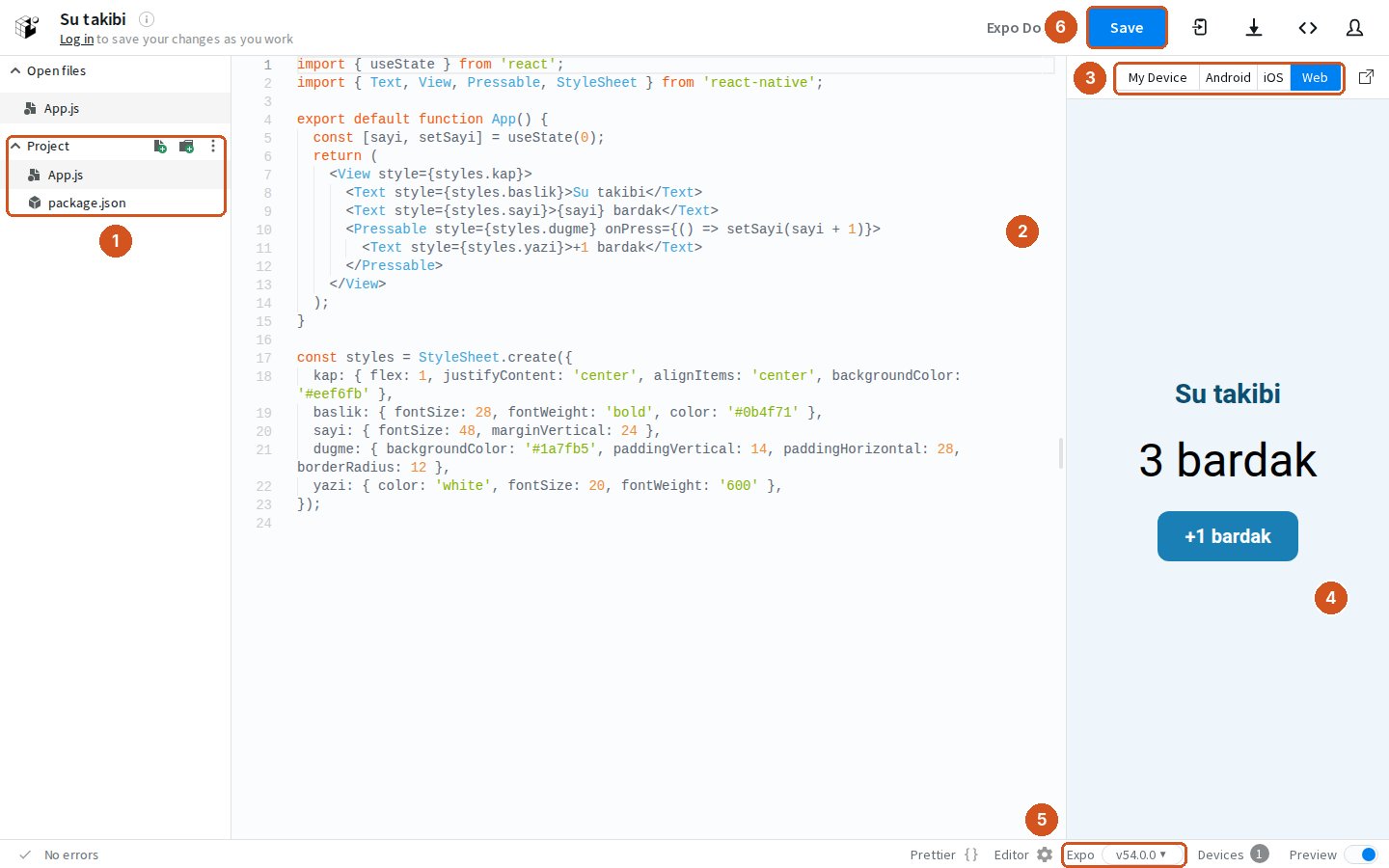Open the Project options menu with three dots
The image size is (1389, 868).
pyautogui.click(x=213, y=147)
